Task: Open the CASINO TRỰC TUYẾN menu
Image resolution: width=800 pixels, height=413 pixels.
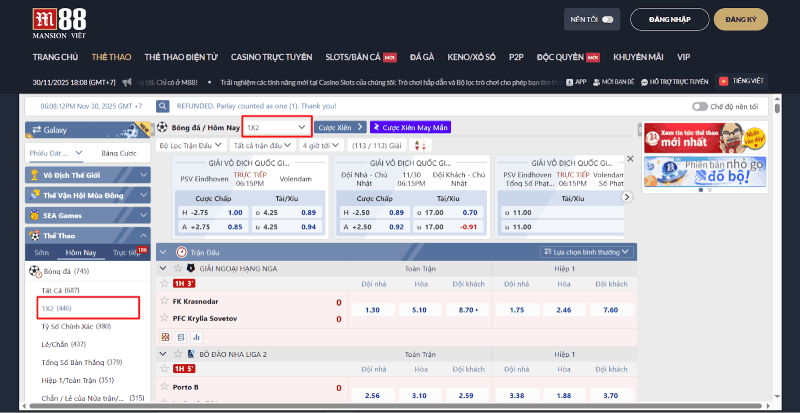Action: point(267,57)
